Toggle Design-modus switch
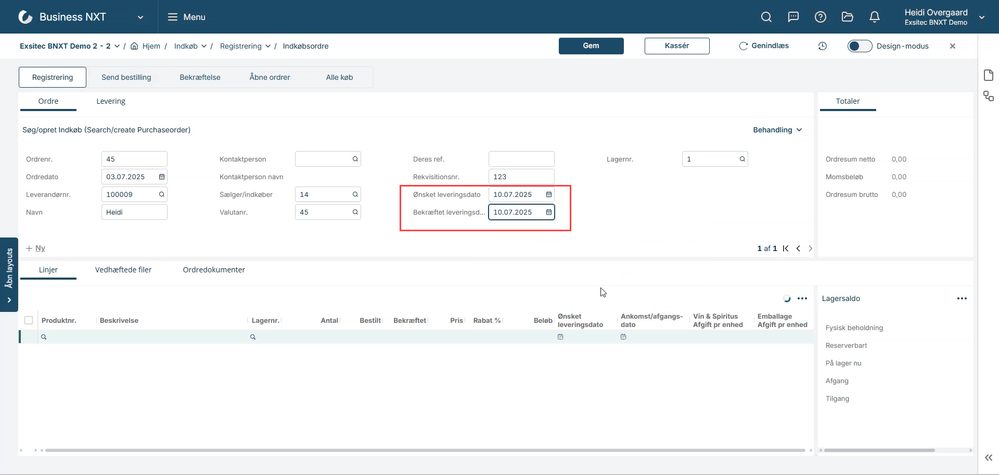The height and width of the screenshot is (475, 999). coord(859,46)
